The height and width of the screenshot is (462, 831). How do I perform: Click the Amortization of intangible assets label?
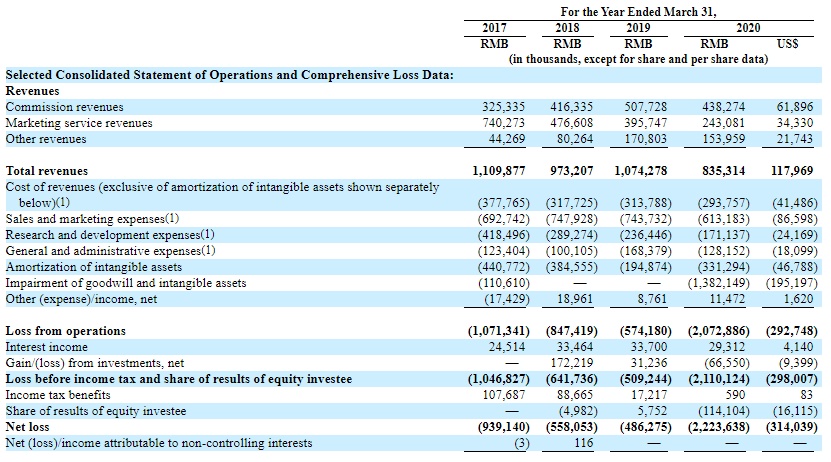[94, 267]
